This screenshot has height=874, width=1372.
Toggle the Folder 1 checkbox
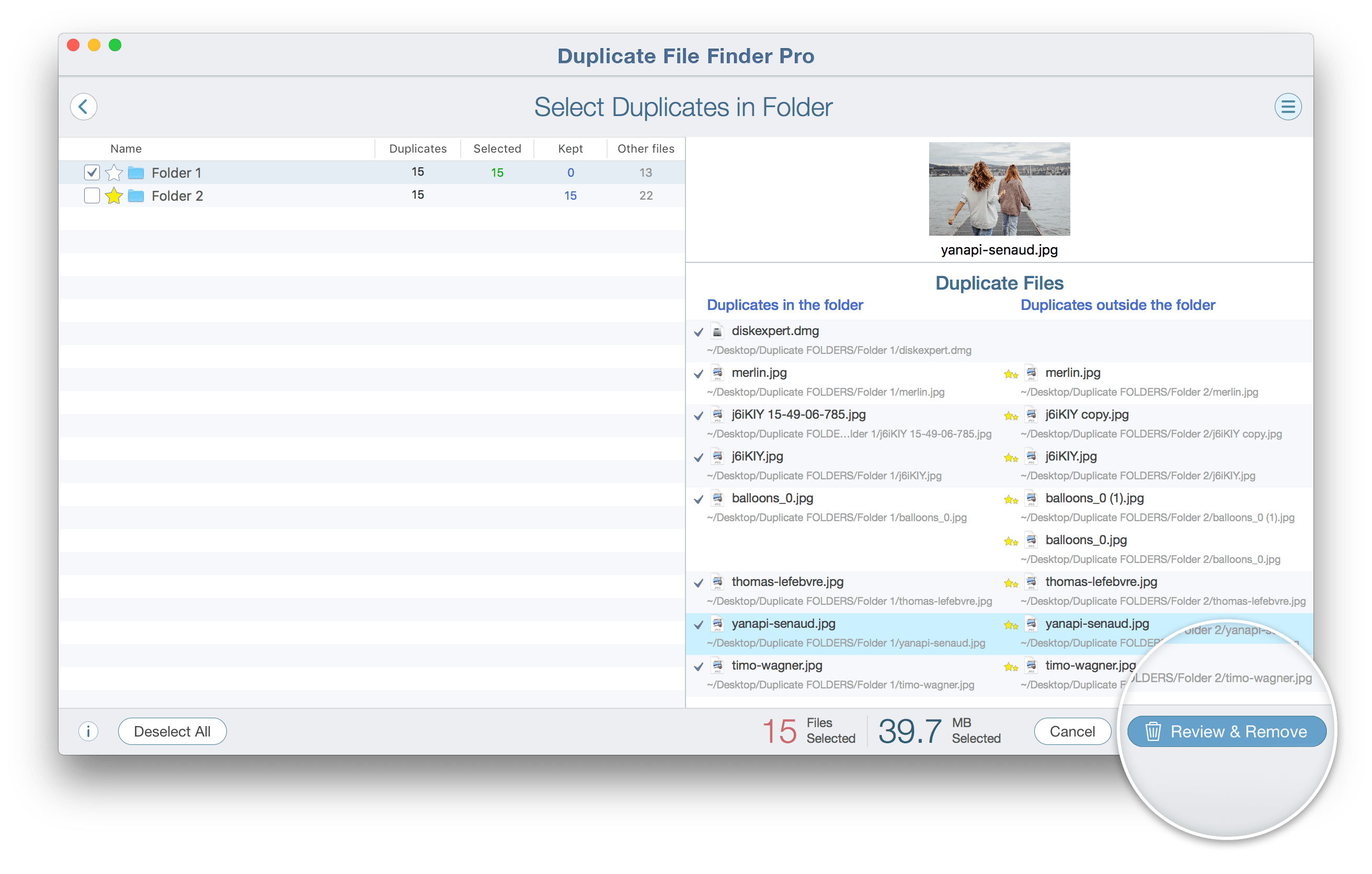pyautogui.click(x=91, y=171)
